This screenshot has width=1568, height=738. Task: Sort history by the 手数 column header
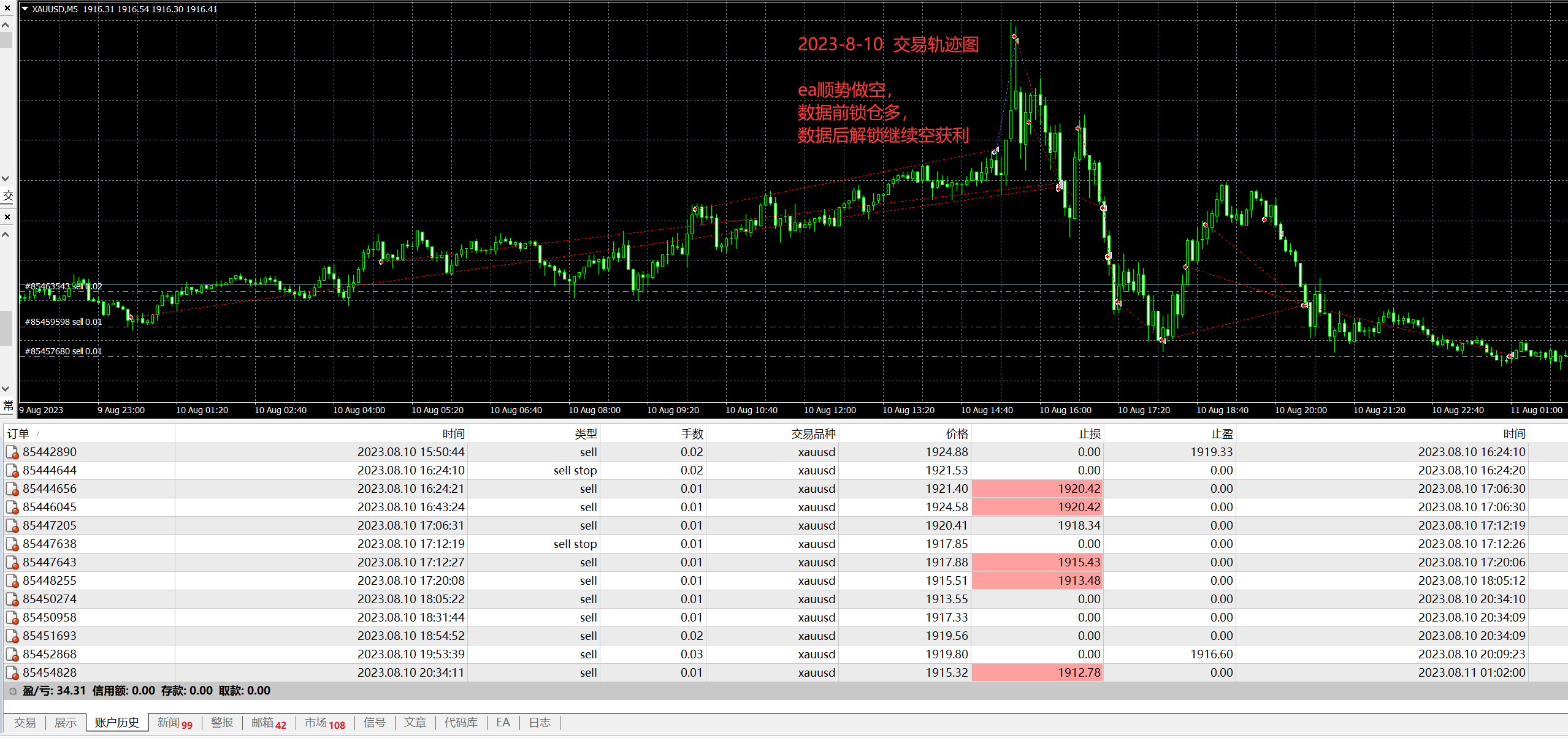pos(692,433)
